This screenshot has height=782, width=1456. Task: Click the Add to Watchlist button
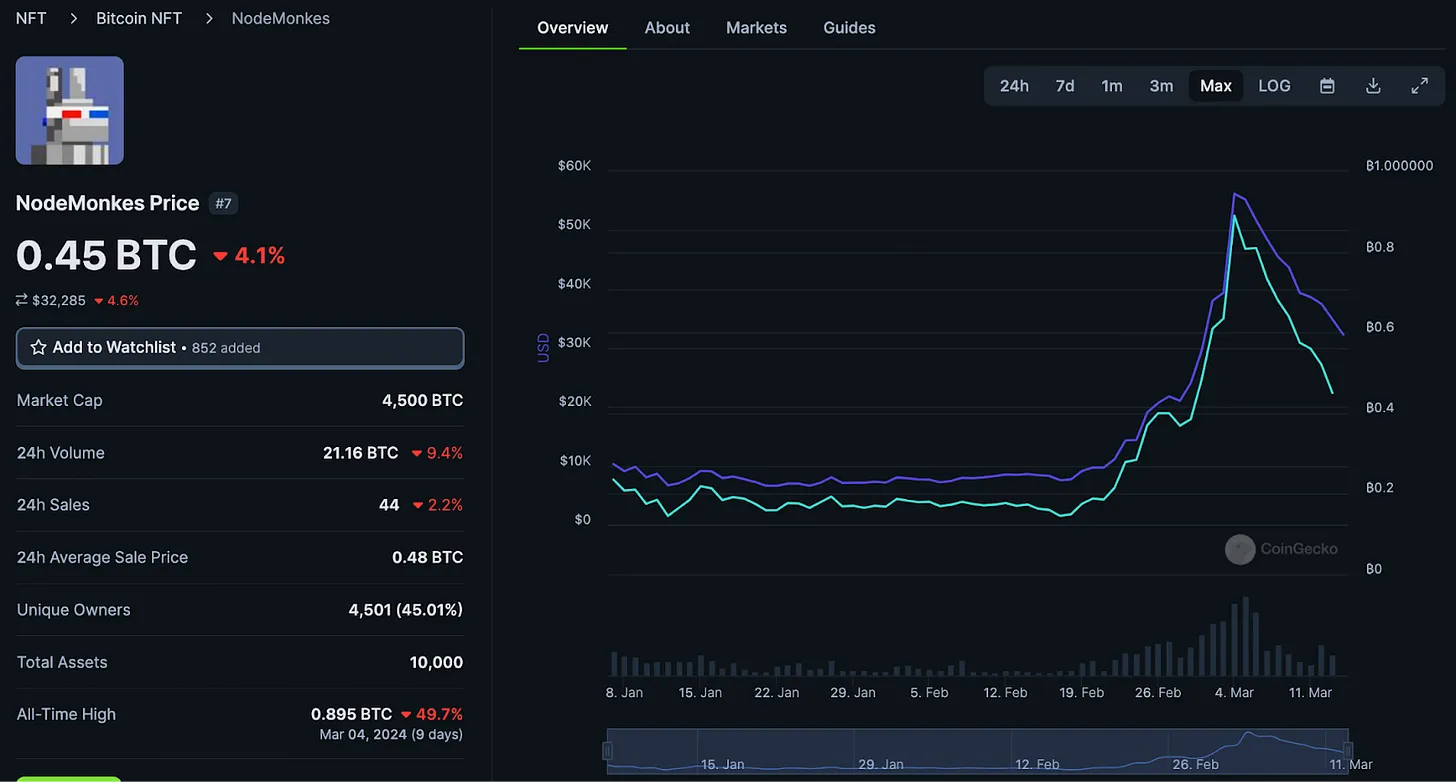point(240,348)
